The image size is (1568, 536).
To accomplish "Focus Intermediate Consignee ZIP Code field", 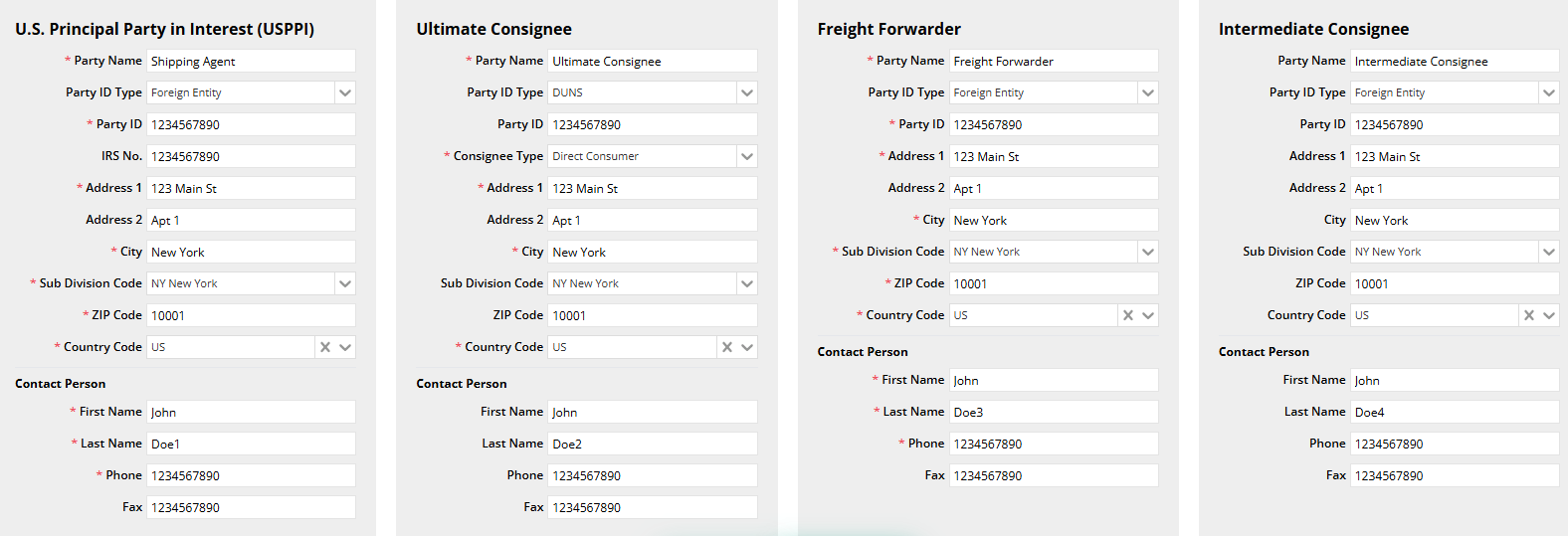I will (1455, 283).
